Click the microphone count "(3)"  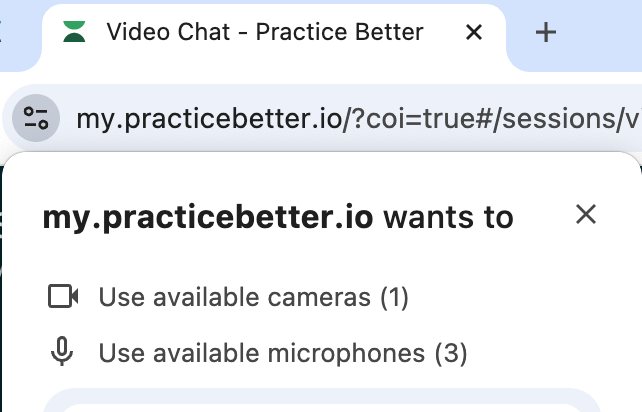pos(451,353)
